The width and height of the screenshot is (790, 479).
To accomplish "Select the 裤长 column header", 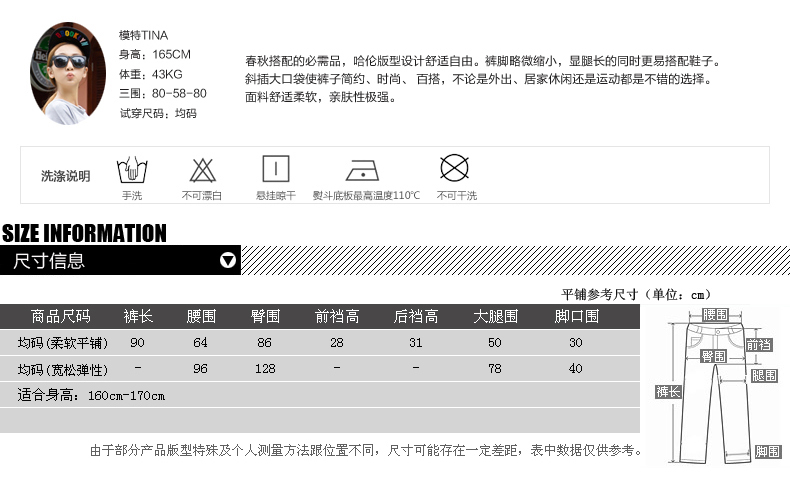I will pyautogui.click(x=138, y=316).
